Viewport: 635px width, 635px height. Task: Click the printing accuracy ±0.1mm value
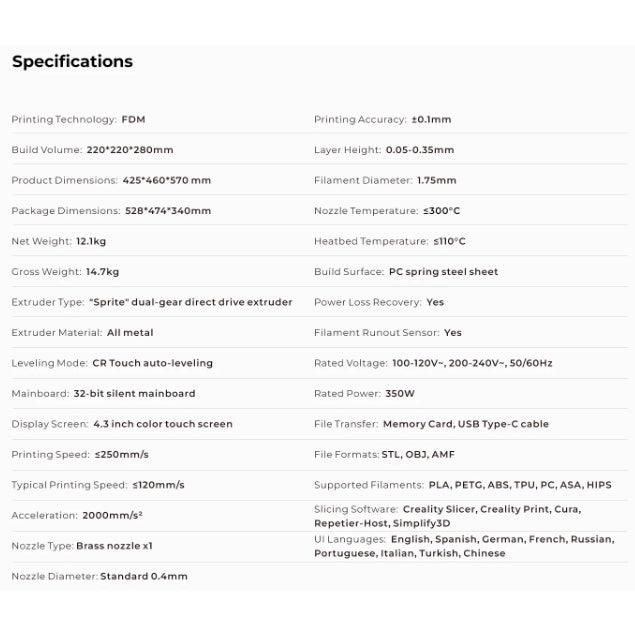tap(431, 120)
